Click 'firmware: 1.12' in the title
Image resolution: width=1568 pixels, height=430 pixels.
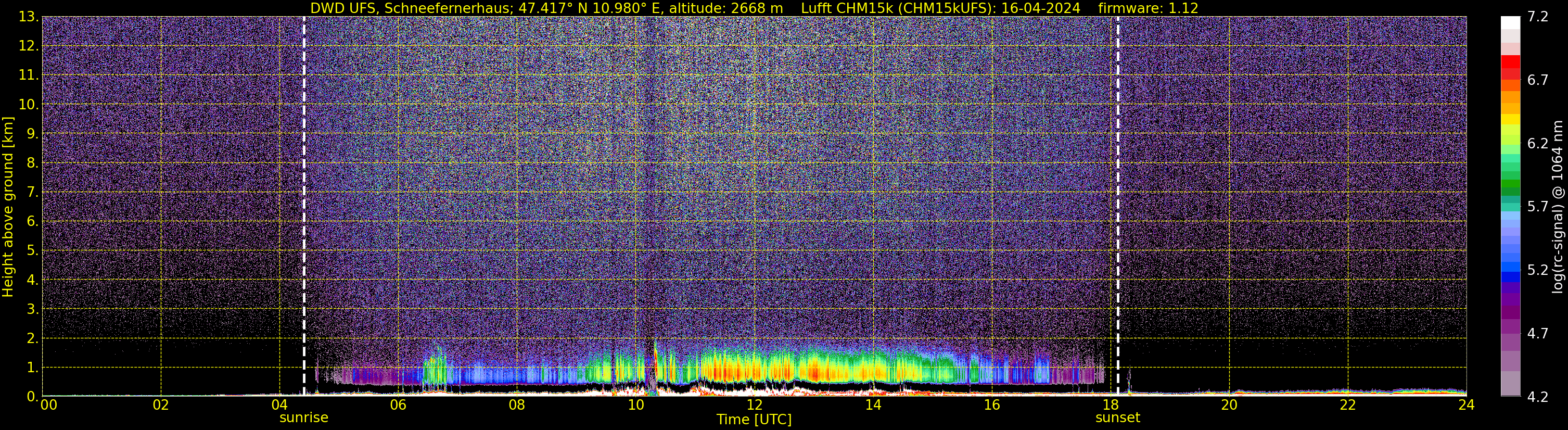pyautogui.click(x=1148, y=8)
